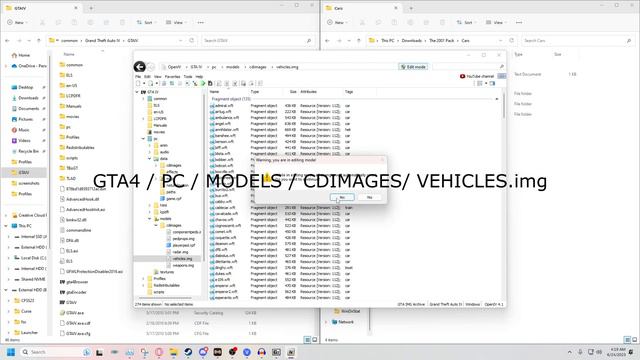640x360 pixels.
Task: Select vehicles.img in OpenIV tree
Action: click(x=182, y=259)
